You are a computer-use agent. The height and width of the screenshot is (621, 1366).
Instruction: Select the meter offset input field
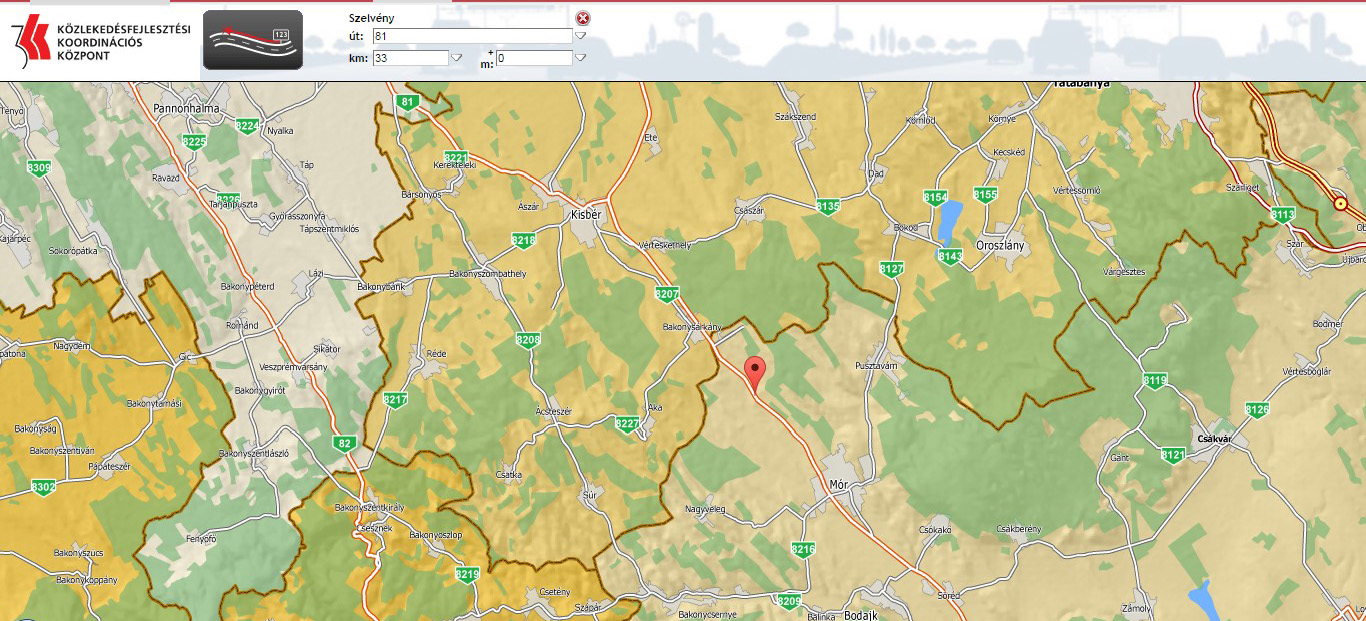tap(533, 58)
